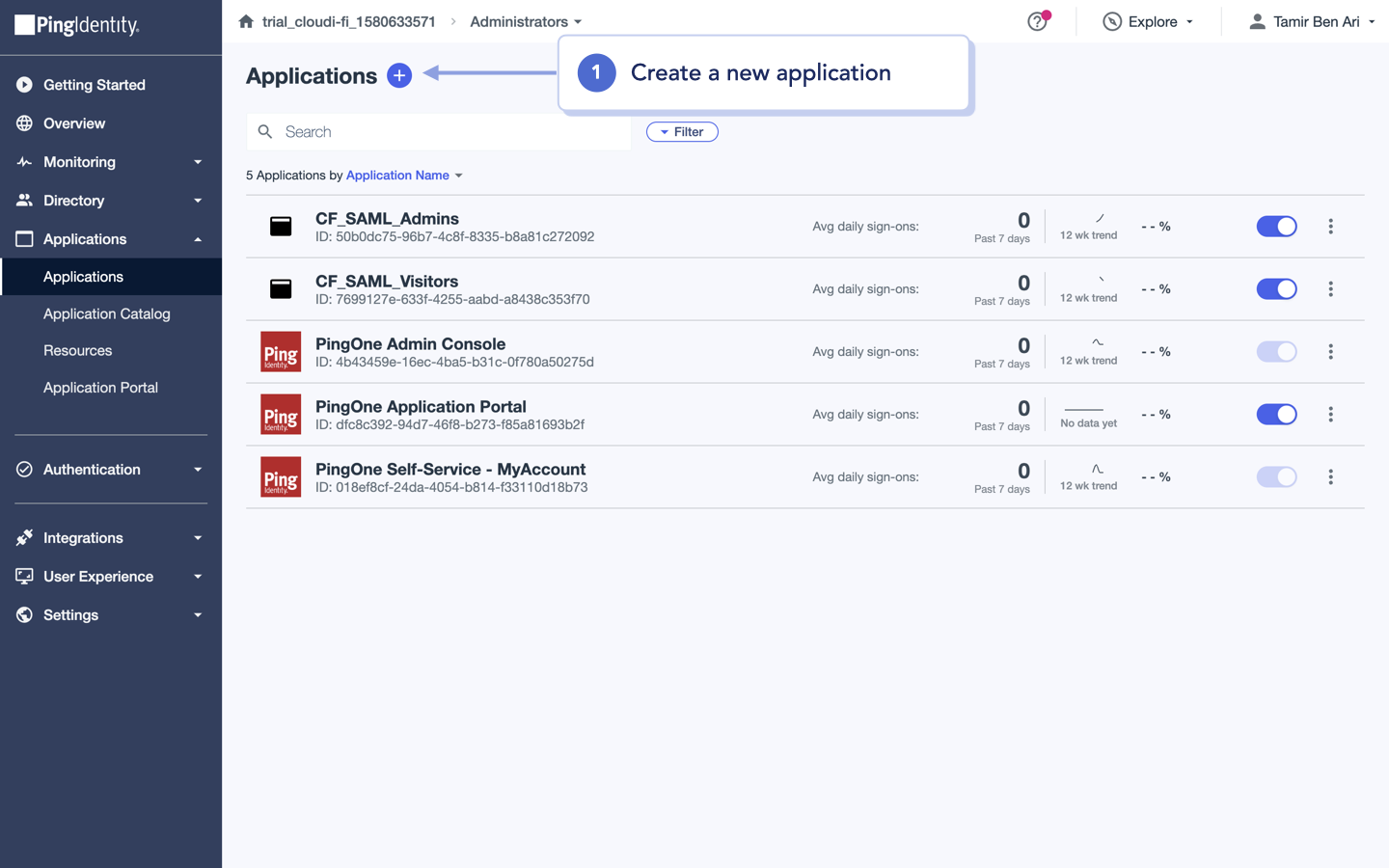Open the Tamir Ben Ari account menu
This screenshot has width=1389, height=868.
tap(1312, 21)
